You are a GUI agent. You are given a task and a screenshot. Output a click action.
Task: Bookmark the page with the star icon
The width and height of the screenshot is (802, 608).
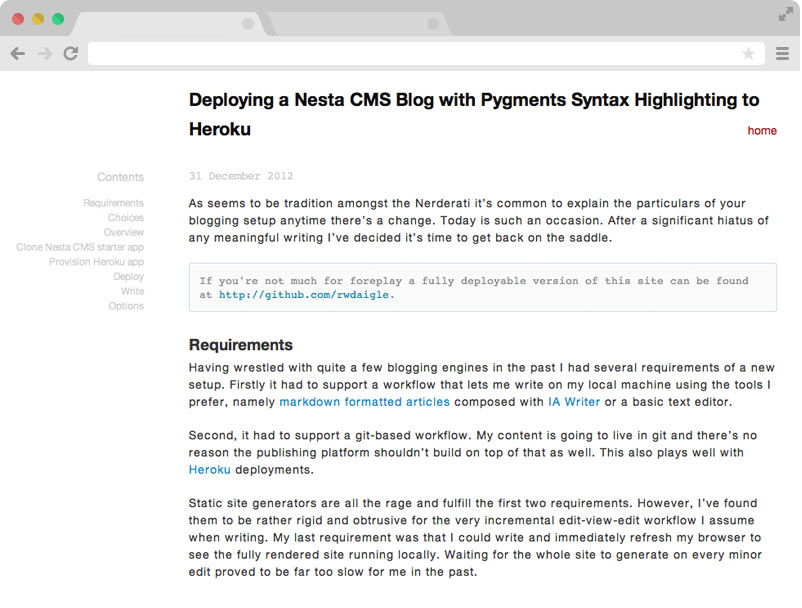[748, 54]
